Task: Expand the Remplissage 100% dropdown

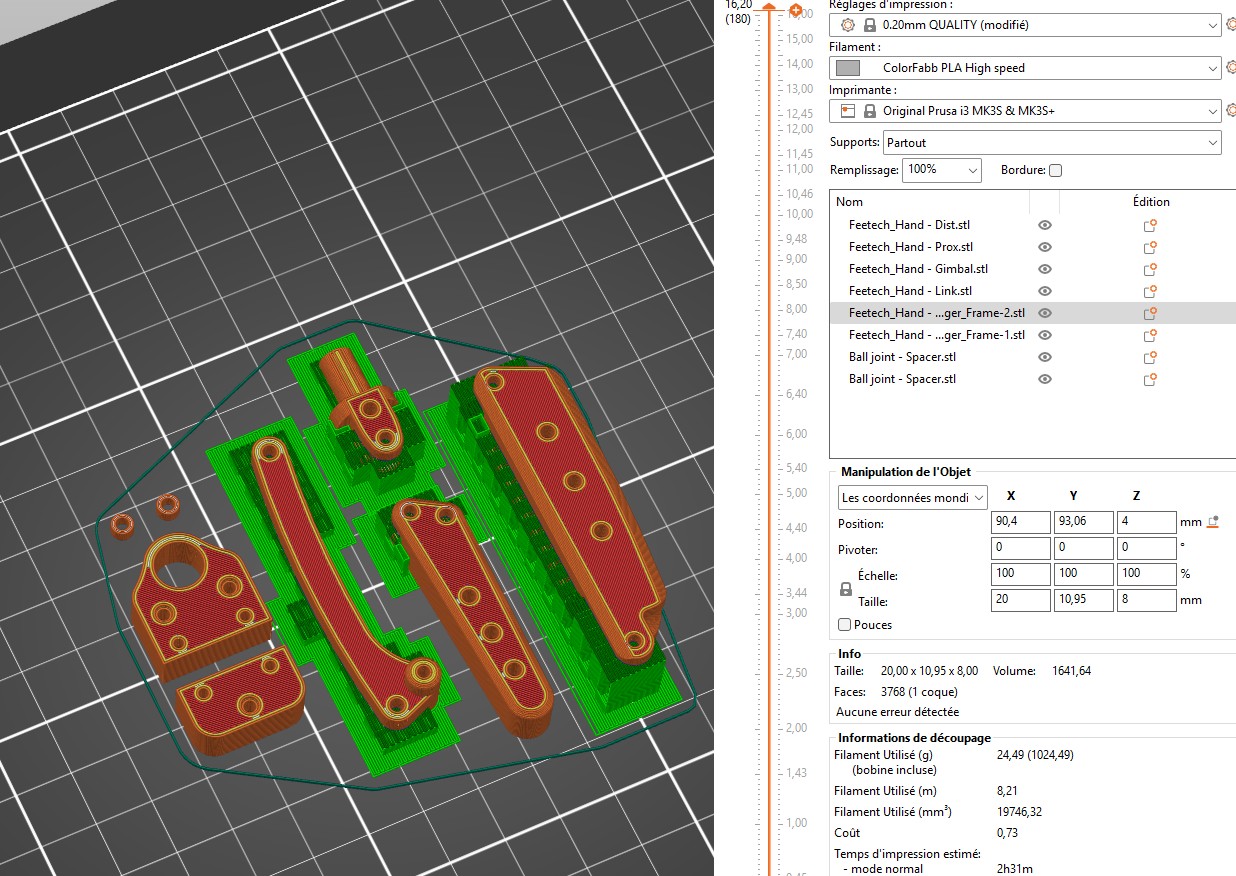Action: [941, 170]
